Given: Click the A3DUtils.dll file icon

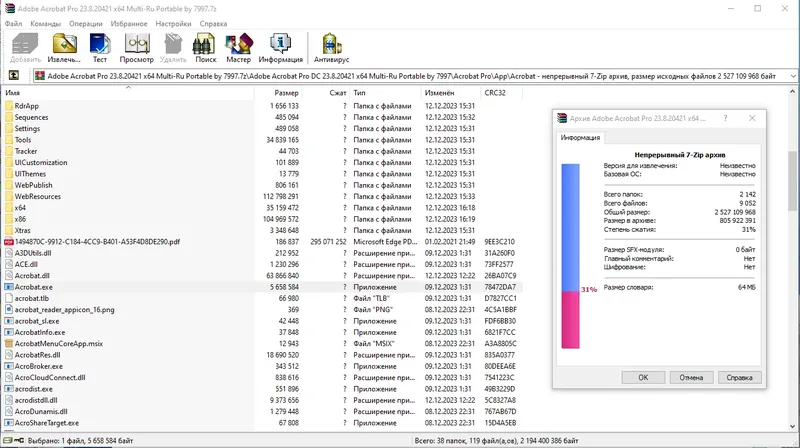Looking at the screenshot, I should click(9, 253).
